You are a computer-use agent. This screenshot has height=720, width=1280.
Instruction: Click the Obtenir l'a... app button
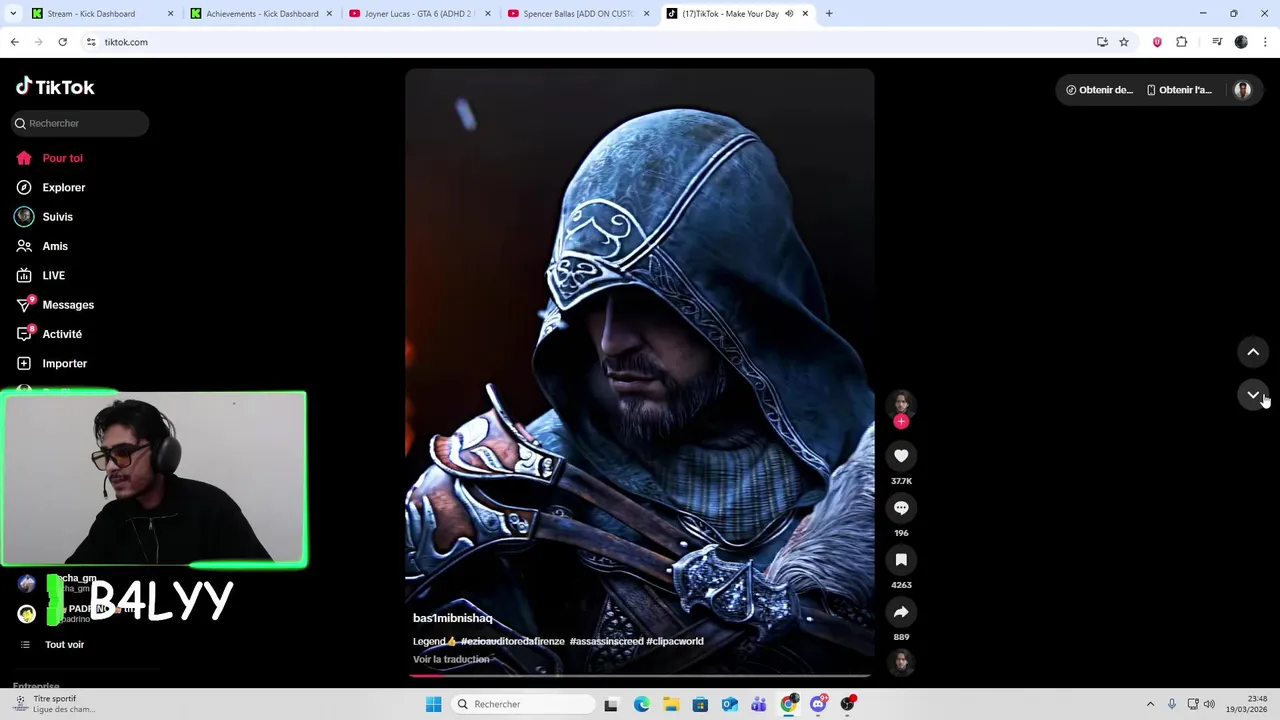[1179, 90]
